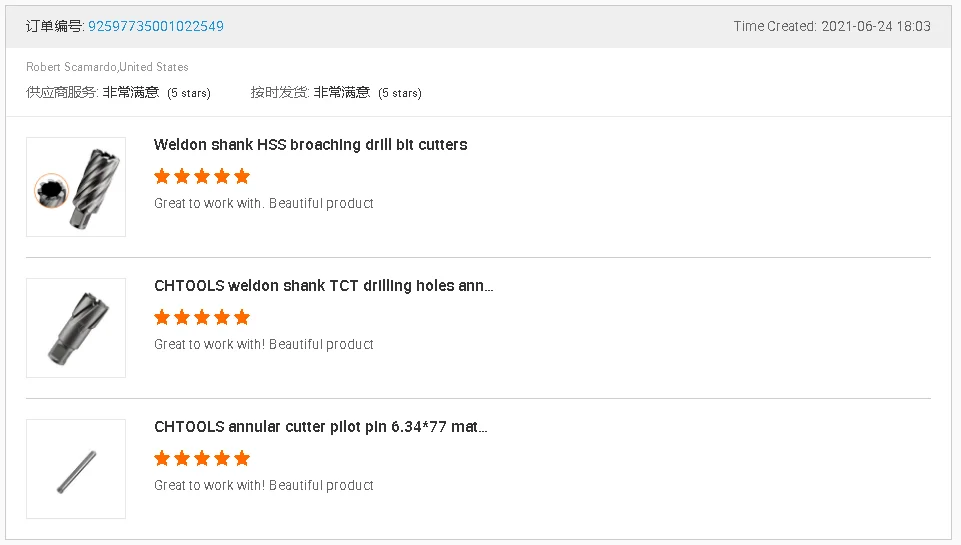Image resolution: width=961 pixels, height=545 pixels.
Task: Open order number 92597735001022549 link
Action: tap(156, 26)
